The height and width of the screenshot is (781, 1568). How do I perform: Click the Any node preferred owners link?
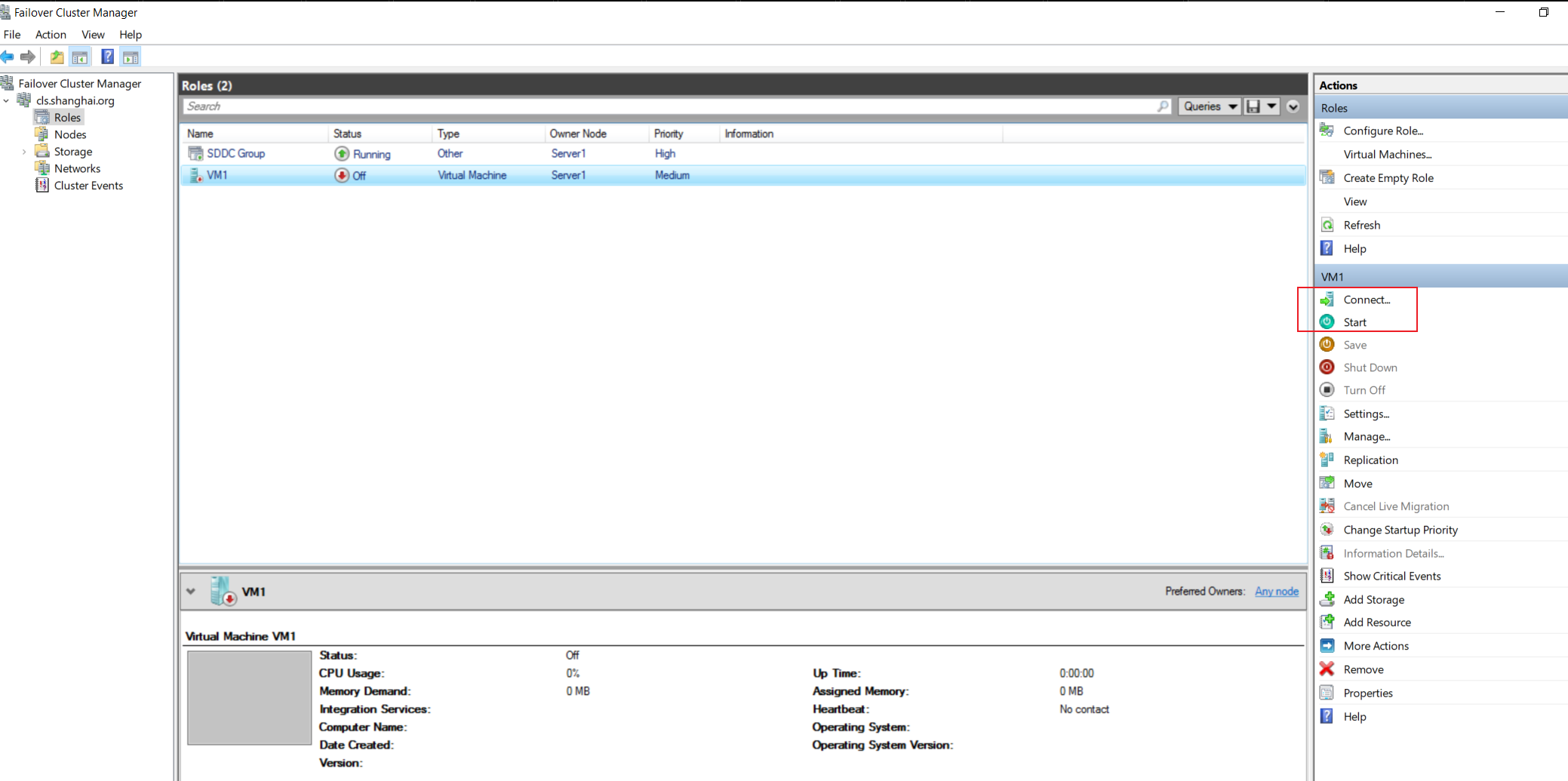click(1277, 591)
